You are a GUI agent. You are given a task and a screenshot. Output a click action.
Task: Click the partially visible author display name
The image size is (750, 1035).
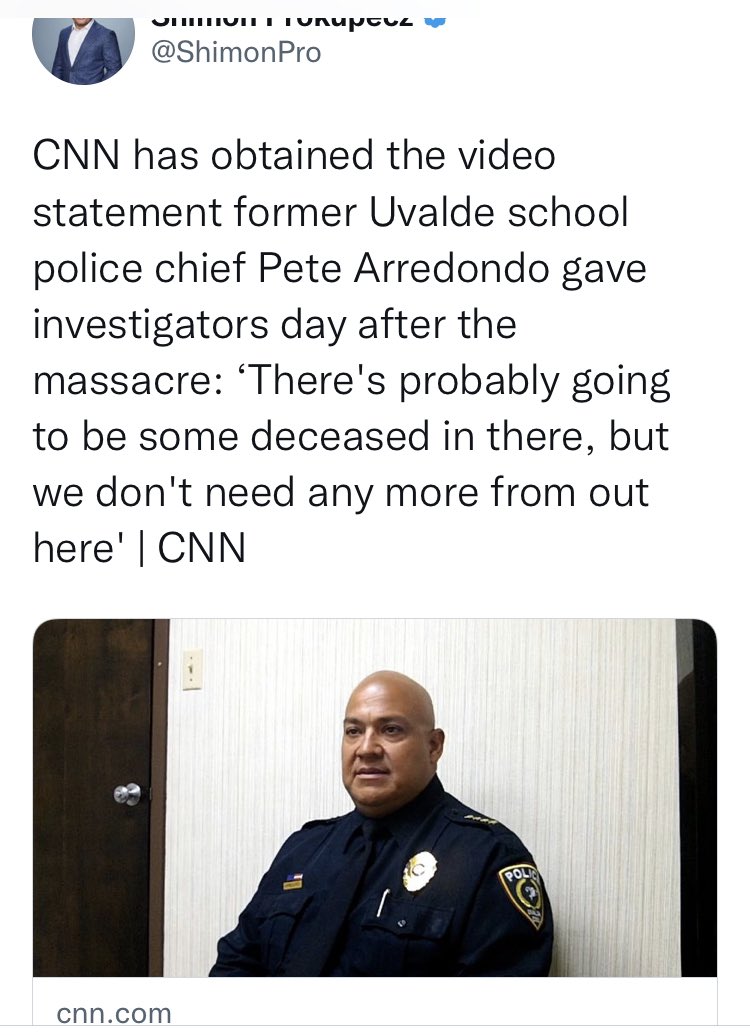click(283, 22)
